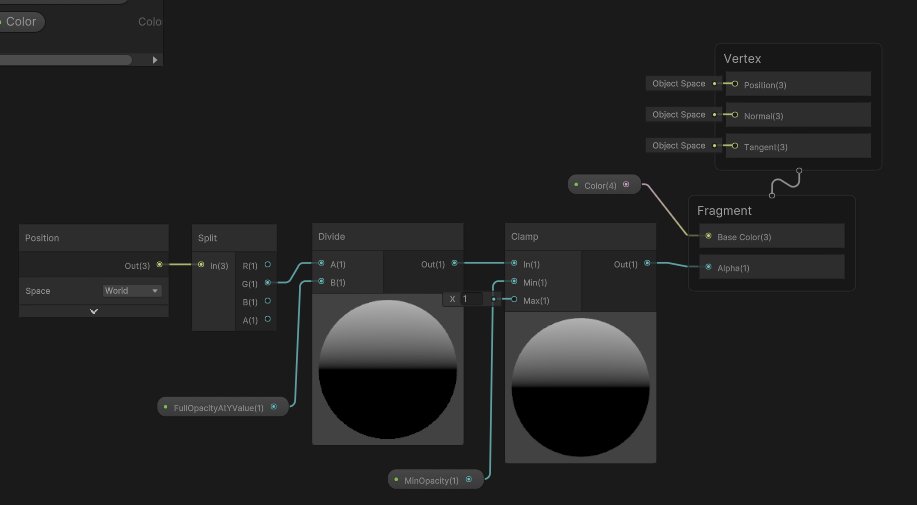Click the Divide node B(1) input port
The height and width of the screenshot is (505, 917).
(321, 282)
